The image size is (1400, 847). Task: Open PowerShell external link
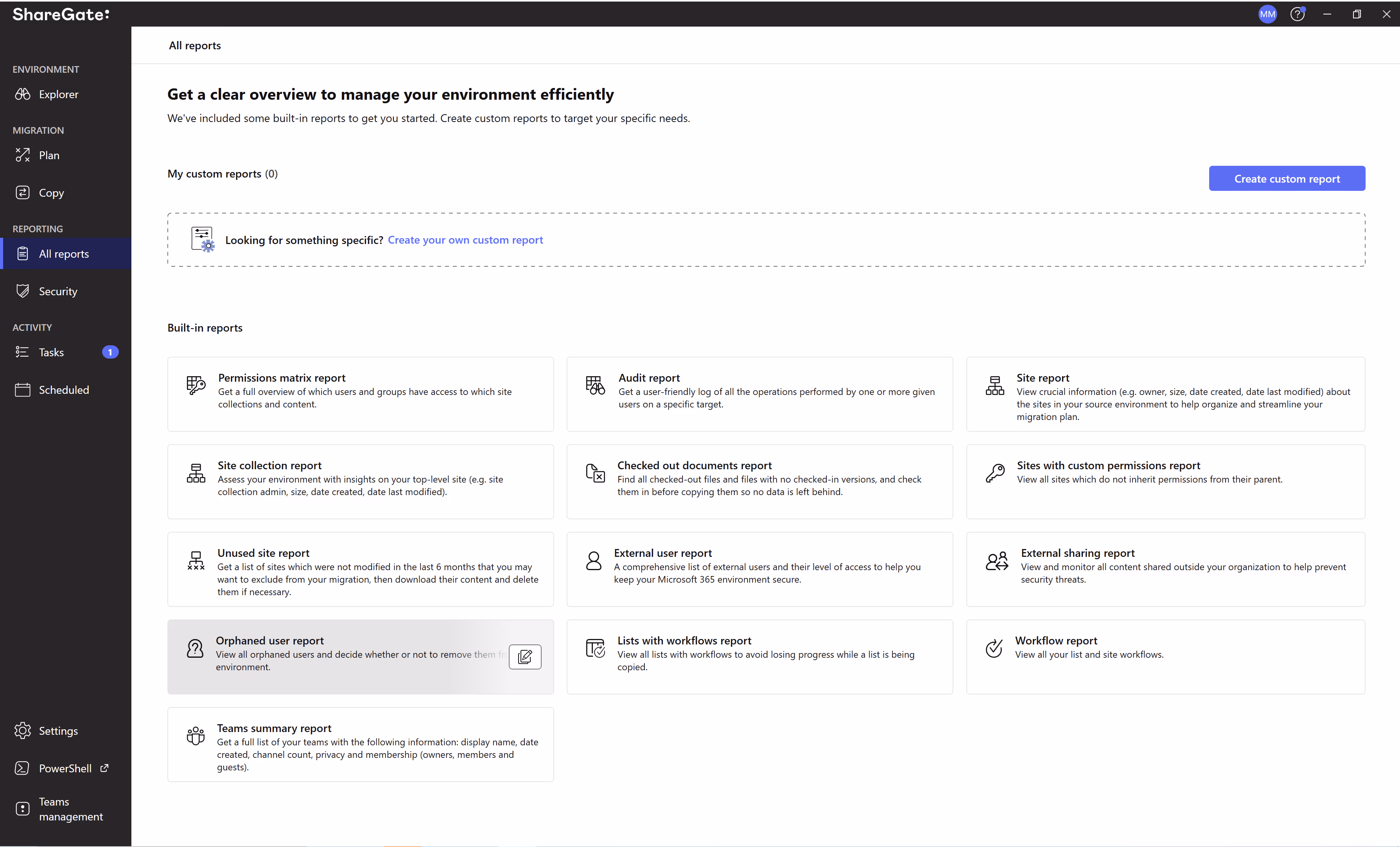[65, 768]
